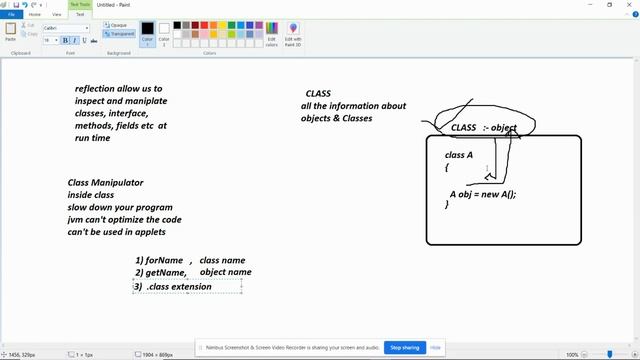Viewport: 640px width, 360px height.
Task: Open the File menu
Action: tap(11, 14)
